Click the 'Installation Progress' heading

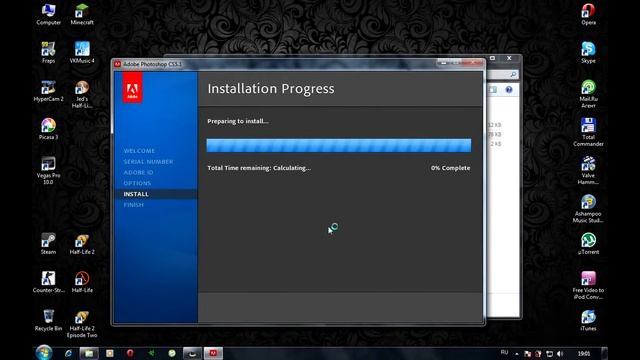[x=271, y=89]
